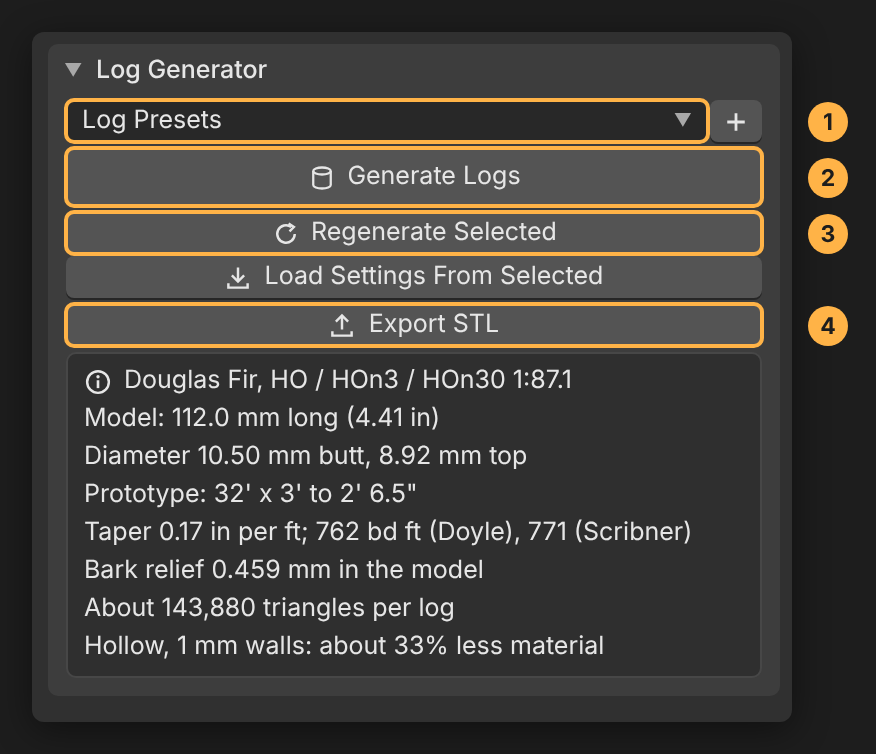Click the 'Model: 112.0 mm long' line

[x=261, y=418]
